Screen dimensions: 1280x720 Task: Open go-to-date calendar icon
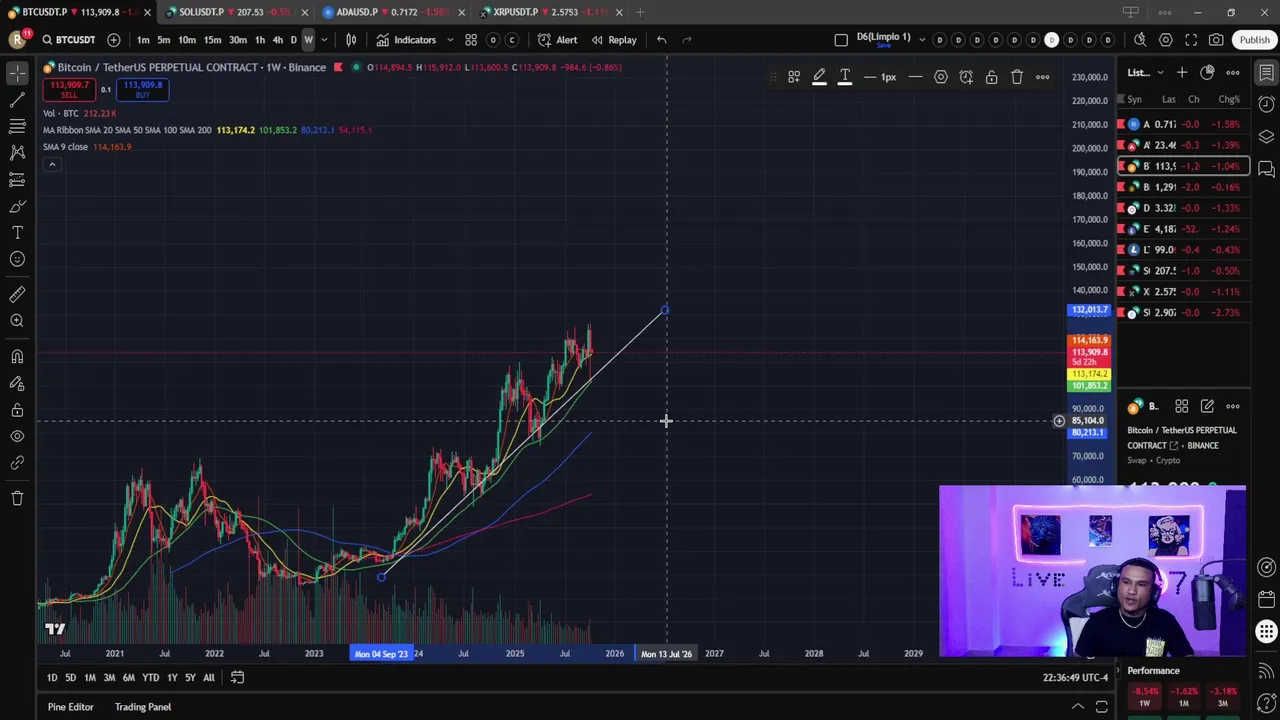point(237,678)
